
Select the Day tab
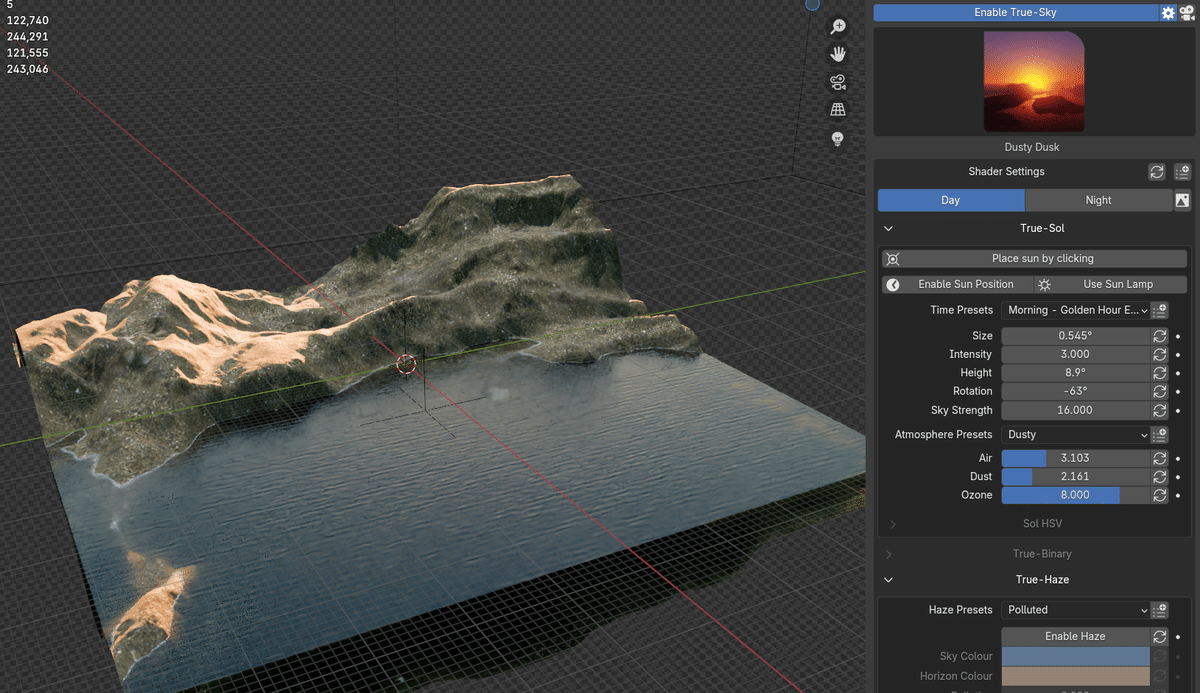pos(950,200)
